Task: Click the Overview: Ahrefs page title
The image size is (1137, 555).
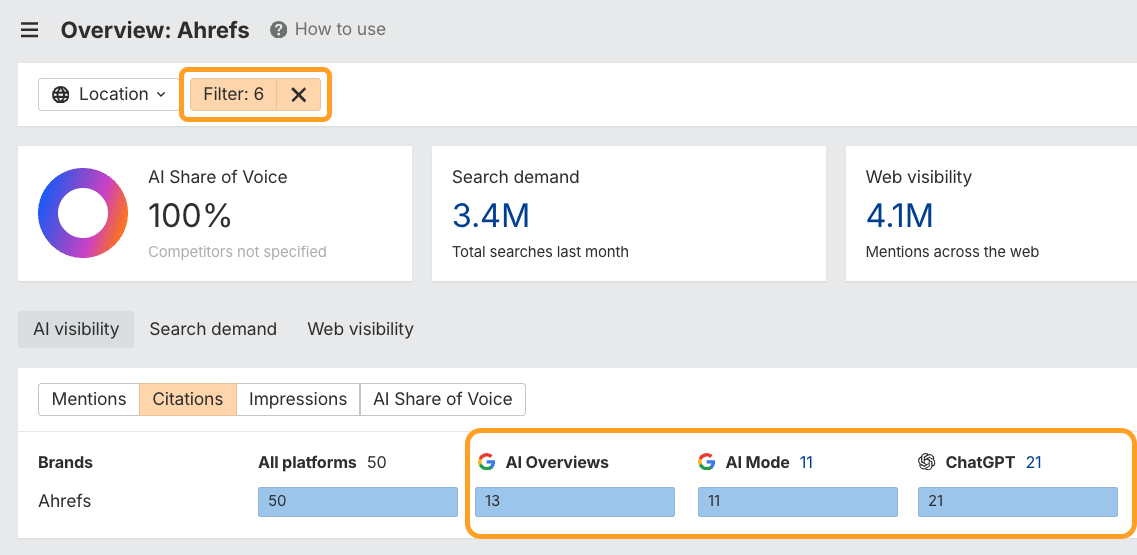Action: point(155,30)
